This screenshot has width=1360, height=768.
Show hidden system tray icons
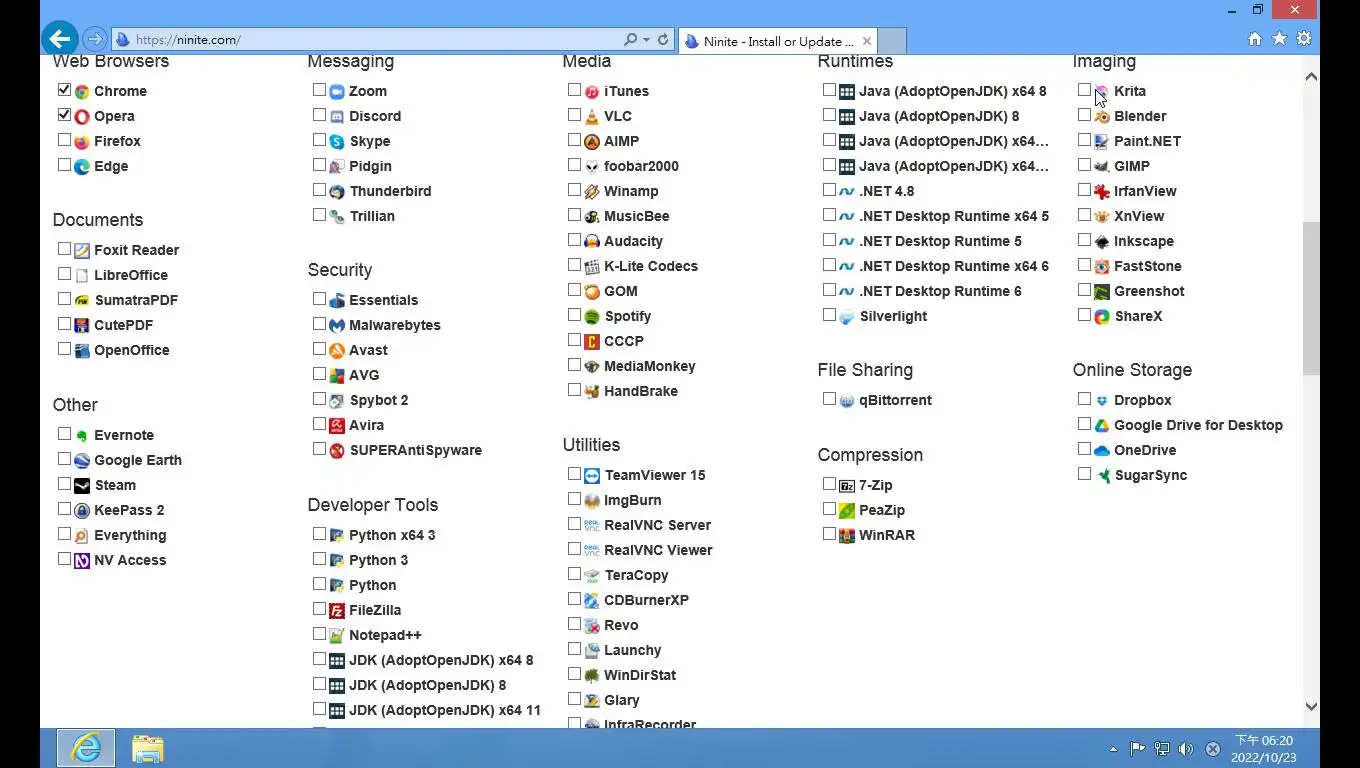pyautogui.click(x=1113, y=749)
